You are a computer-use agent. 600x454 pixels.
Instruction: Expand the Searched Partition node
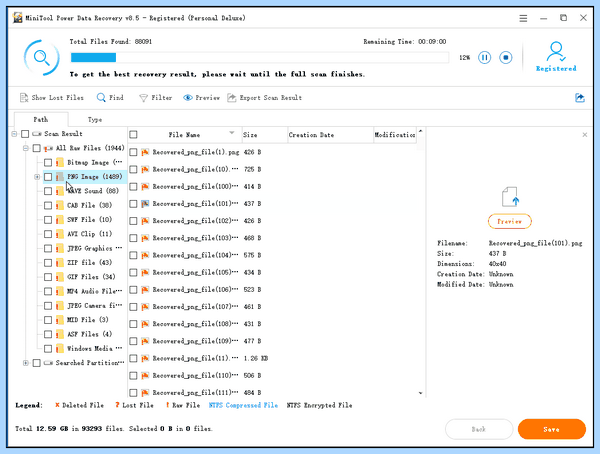(26, 363)
